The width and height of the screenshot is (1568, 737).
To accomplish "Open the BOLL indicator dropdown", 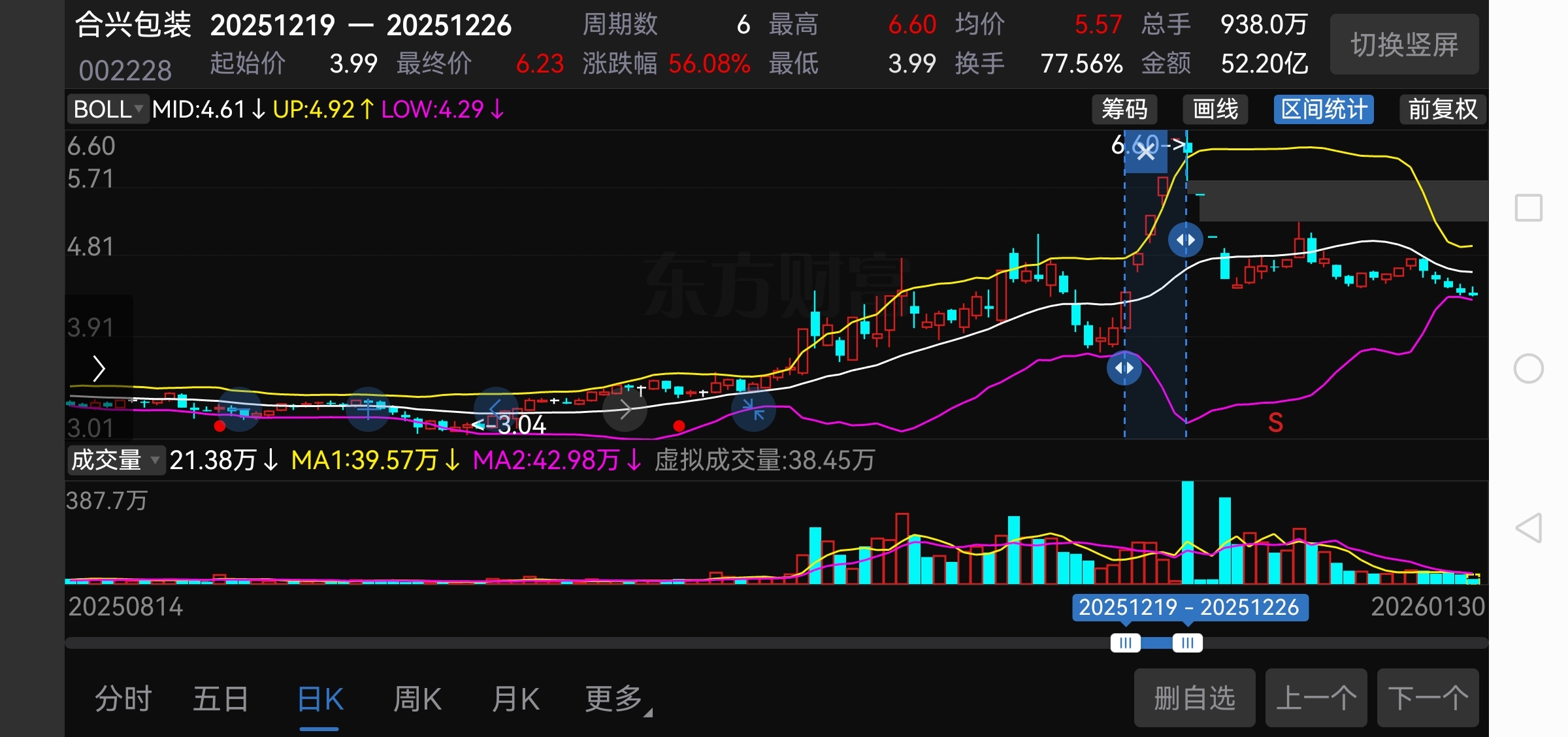I will (x=108, y=109).
